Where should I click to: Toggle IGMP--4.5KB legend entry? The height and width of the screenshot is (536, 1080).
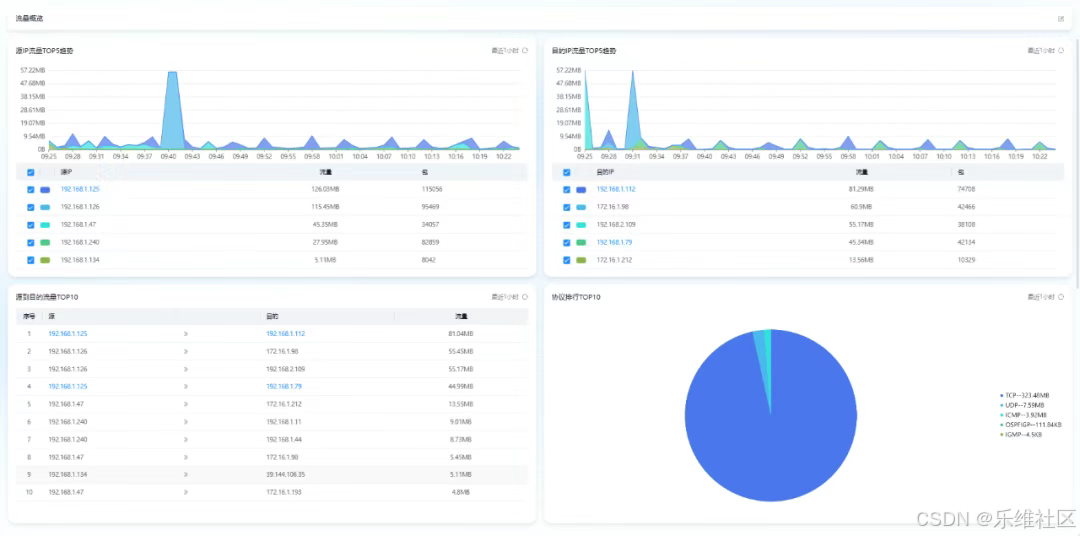click(1021, 434)
